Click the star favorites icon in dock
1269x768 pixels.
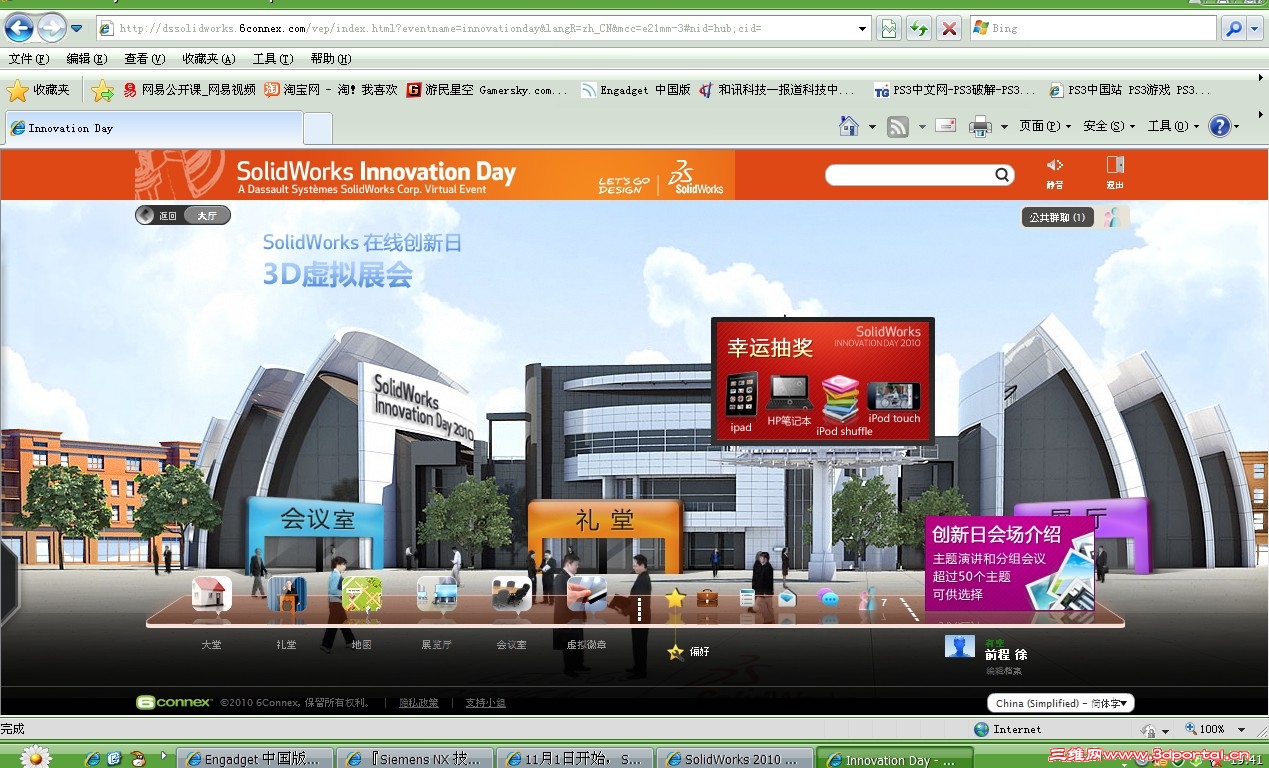(x=676, y=598)
